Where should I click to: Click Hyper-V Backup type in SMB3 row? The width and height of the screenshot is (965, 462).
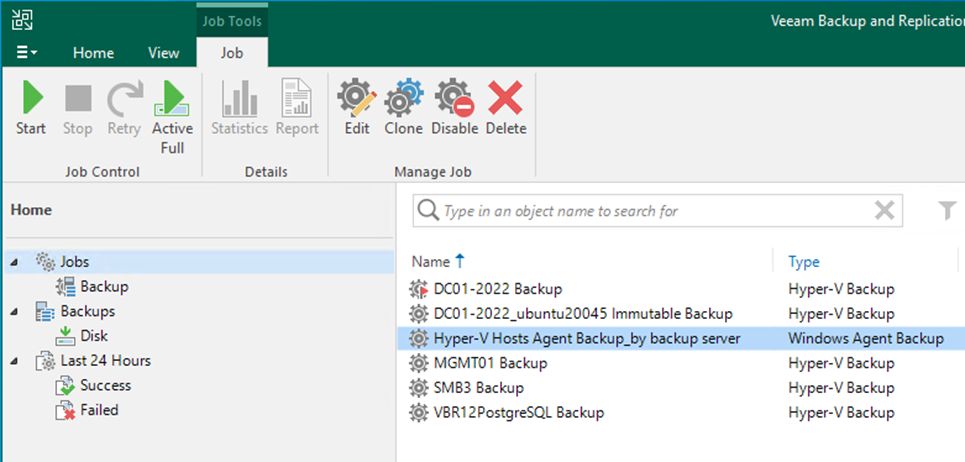coord(841,388)
